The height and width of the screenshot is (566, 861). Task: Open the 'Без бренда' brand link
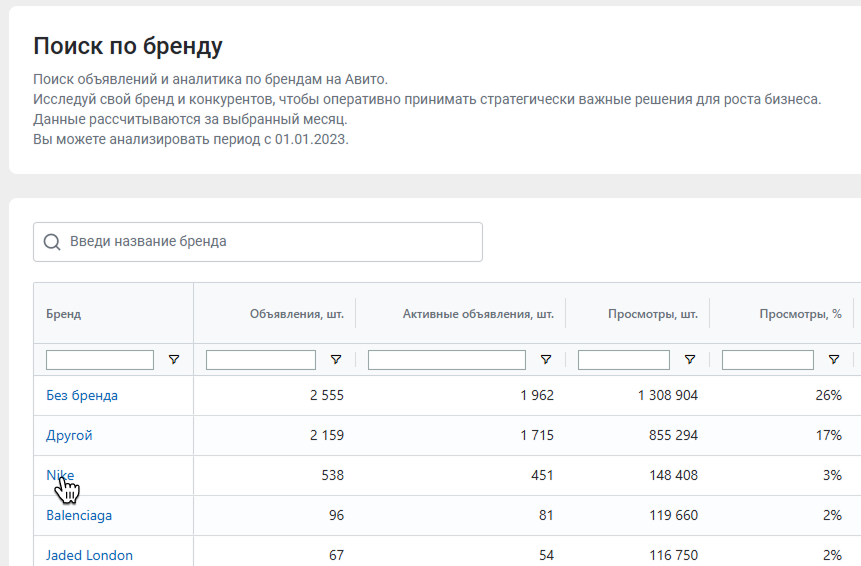(x=82, y=395)
